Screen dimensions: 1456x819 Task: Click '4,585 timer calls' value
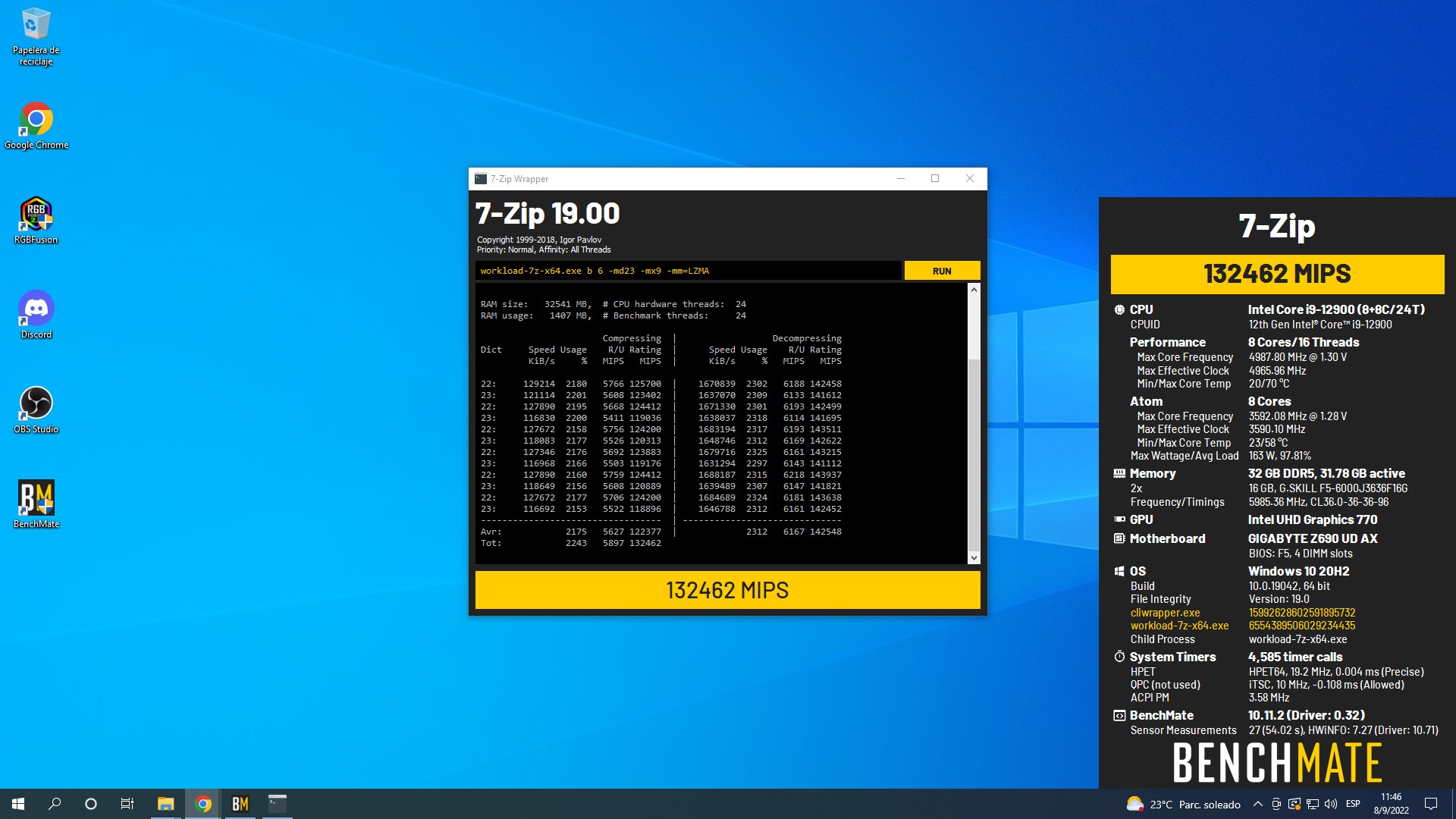click(1295, 657)
